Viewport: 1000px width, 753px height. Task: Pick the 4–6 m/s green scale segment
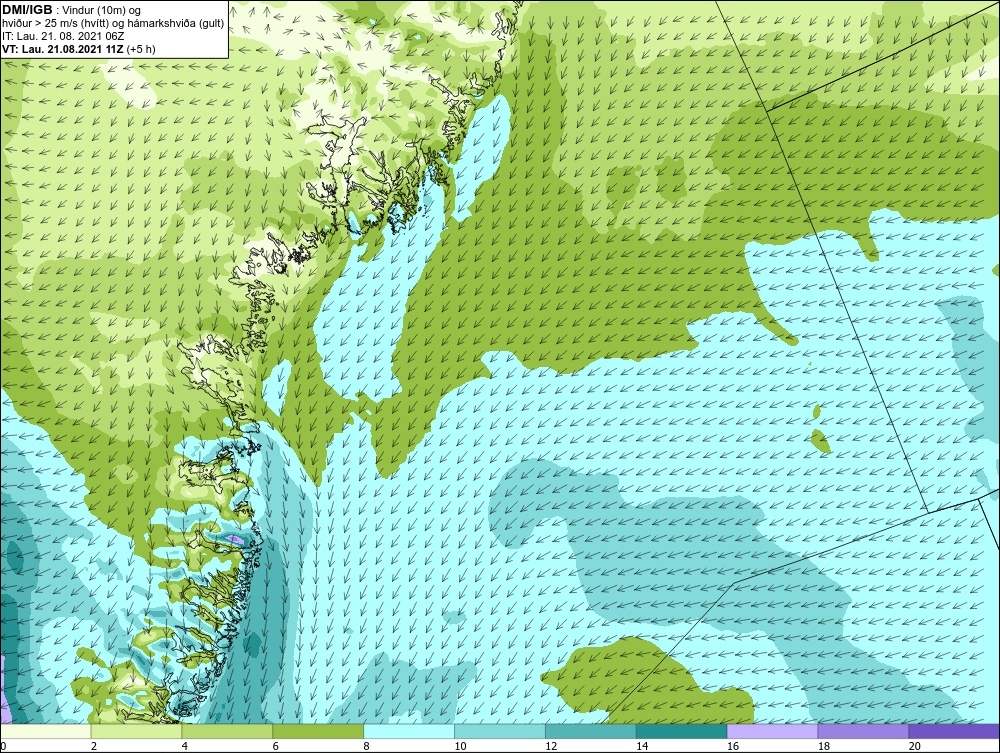(x=227, y=731)
